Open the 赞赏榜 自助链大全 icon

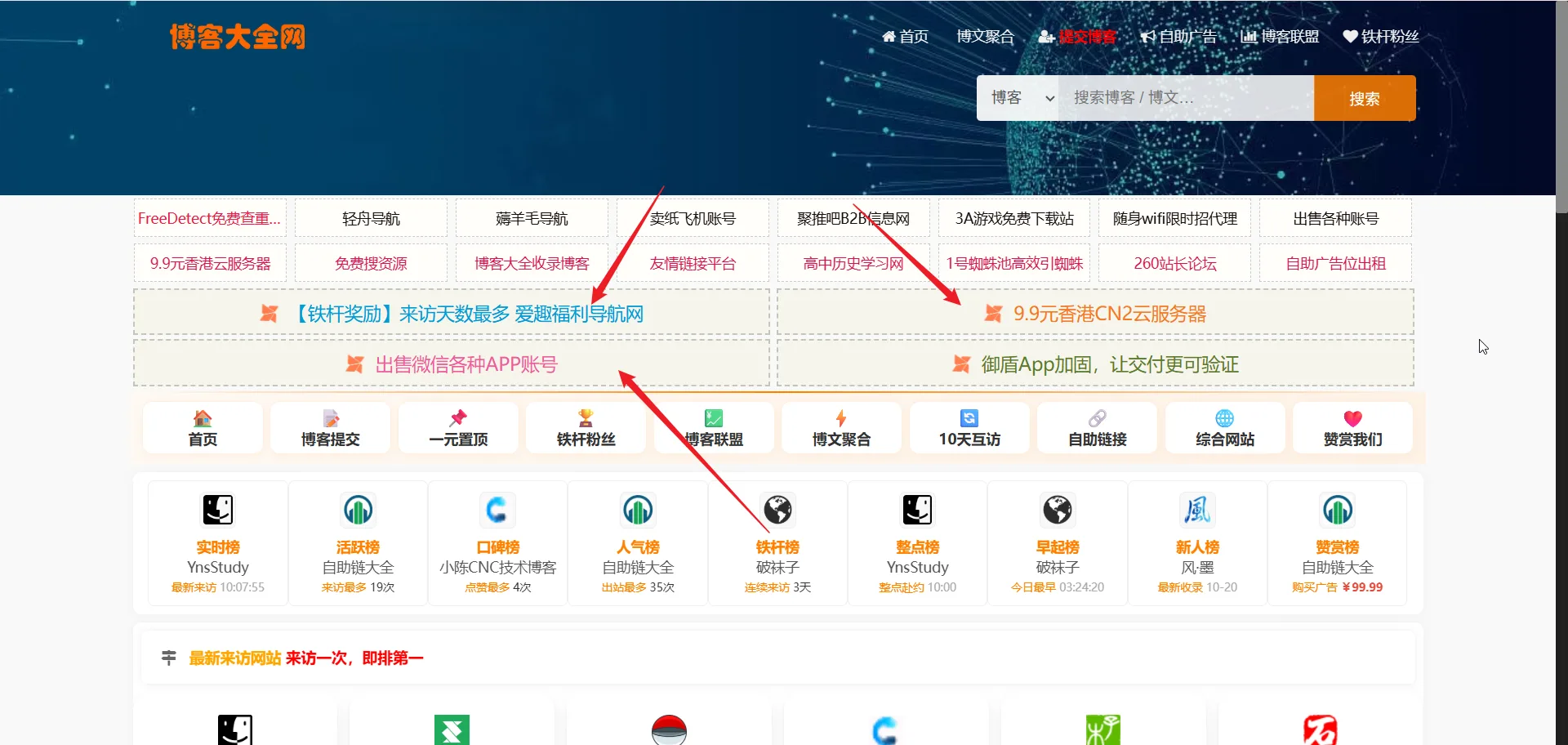coord(1338,510)
